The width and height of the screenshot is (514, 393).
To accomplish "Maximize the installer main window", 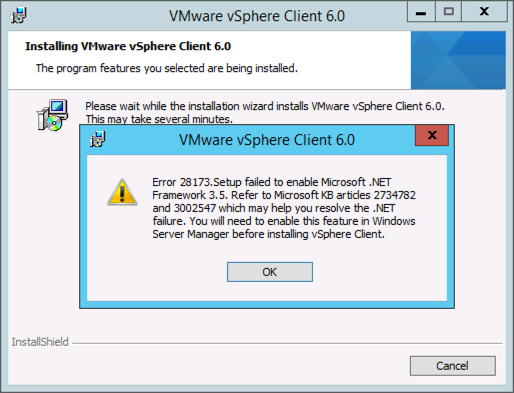I will 449,12.
